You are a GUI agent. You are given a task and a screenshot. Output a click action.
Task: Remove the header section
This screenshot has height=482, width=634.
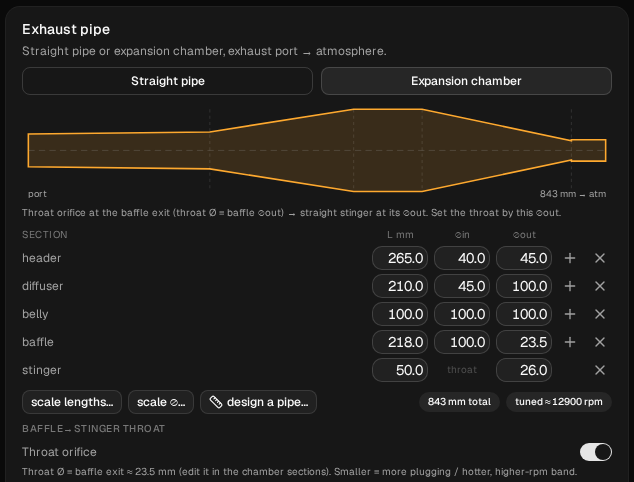point(600,258)
